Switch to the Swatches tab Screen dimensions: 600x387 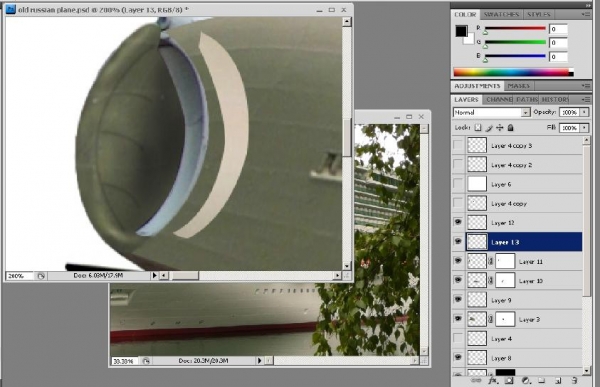click(x=501, y=15)
